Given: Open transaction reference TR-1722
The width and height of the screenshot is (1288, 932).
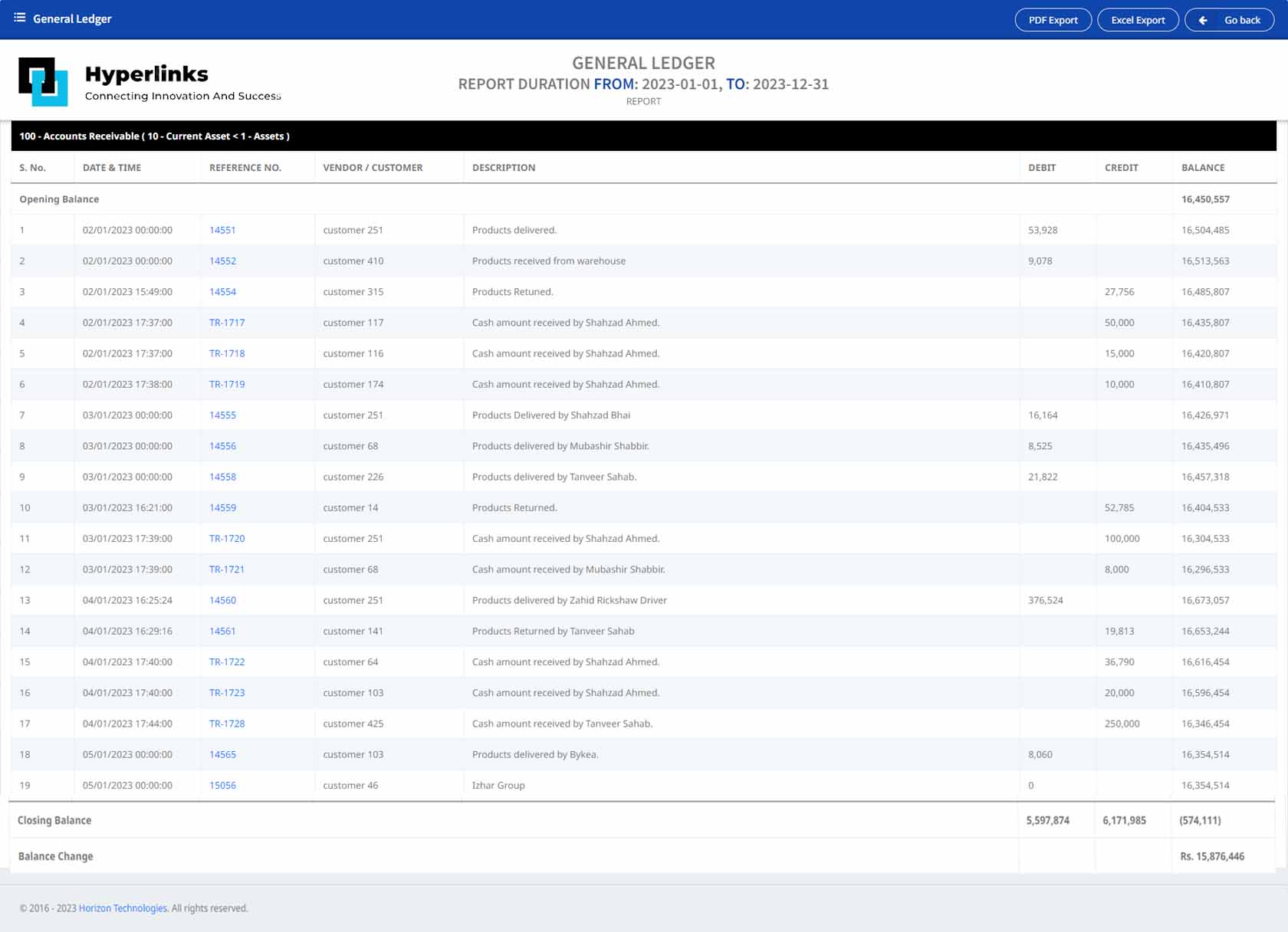Looking at the screenshot, I should click(227, 662).
